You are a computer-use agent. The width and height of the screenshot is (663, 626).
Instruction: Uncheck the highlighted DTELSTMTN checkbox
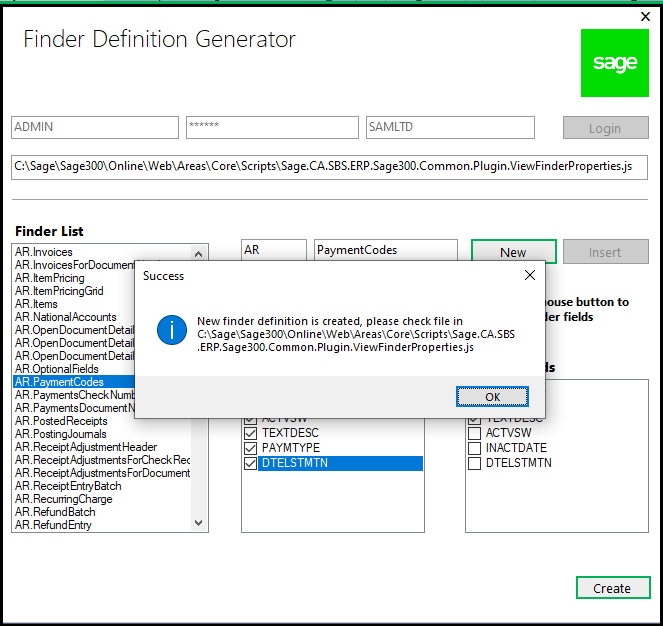point(250,463)
